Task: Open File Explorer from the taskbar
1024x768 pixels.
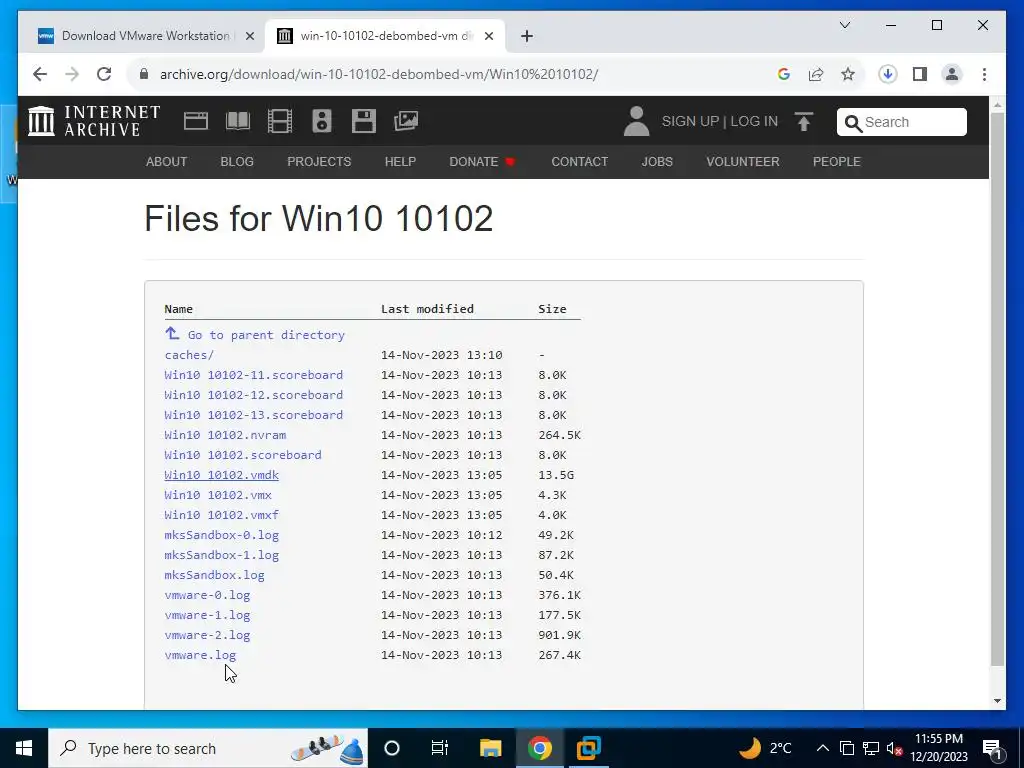Action: [490, 748]
